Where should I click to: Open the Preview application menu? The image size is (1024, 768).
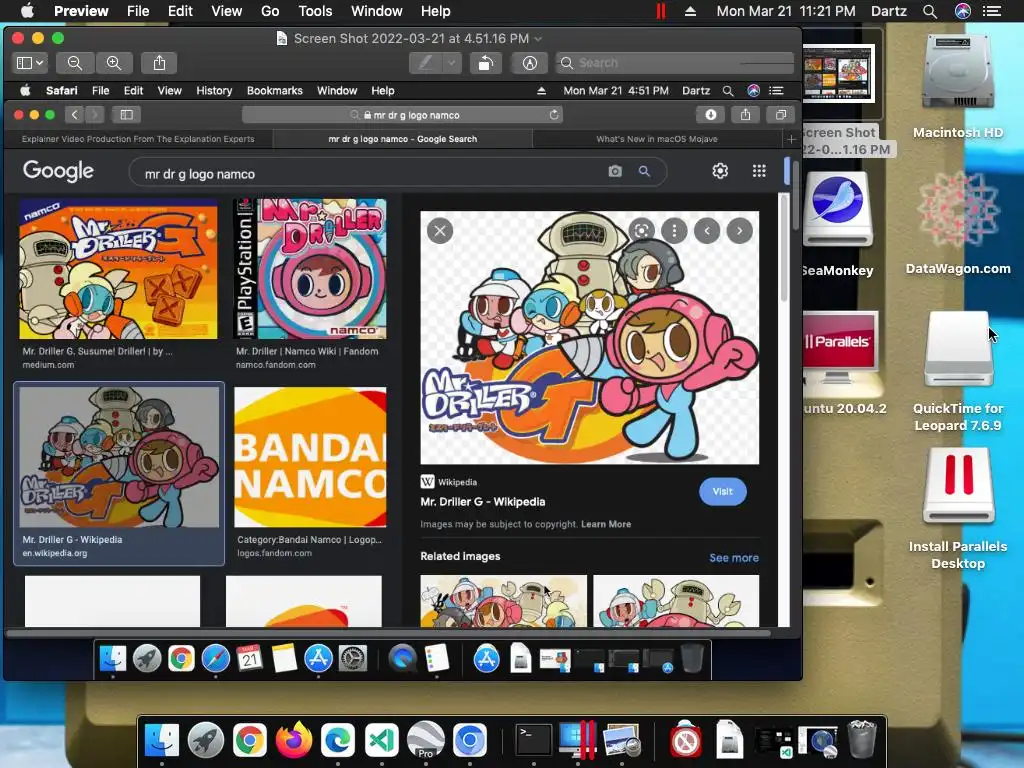[x=81, y=11]
